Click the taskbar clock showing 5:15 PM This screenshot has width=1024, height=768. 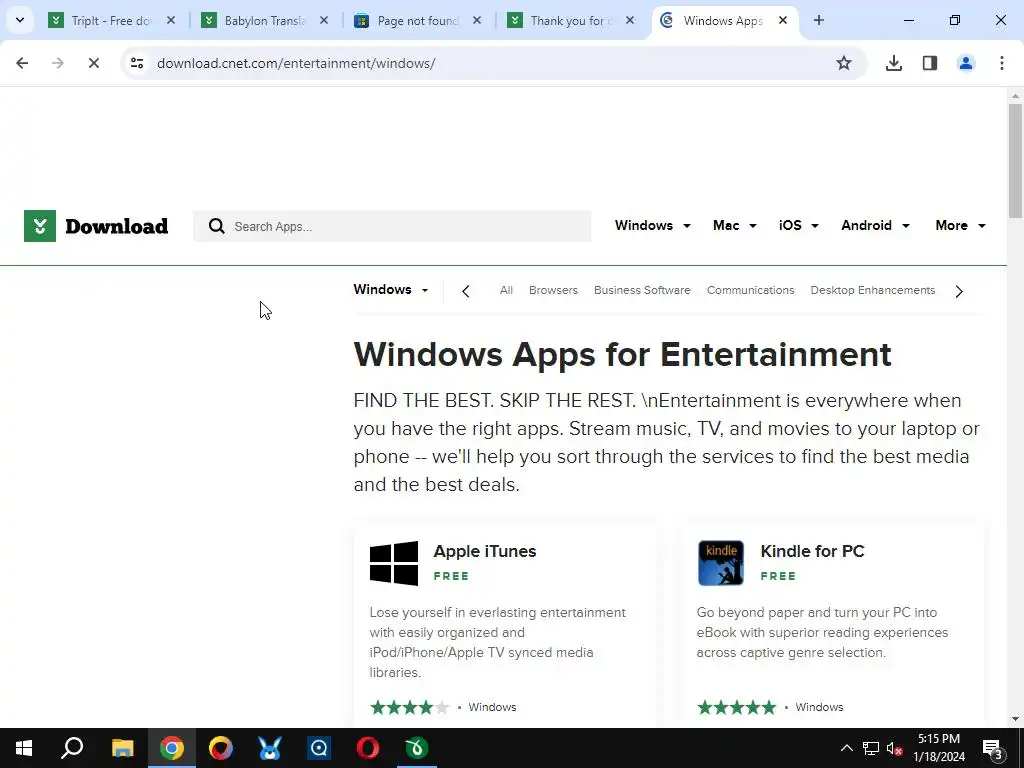click(938, 748)
